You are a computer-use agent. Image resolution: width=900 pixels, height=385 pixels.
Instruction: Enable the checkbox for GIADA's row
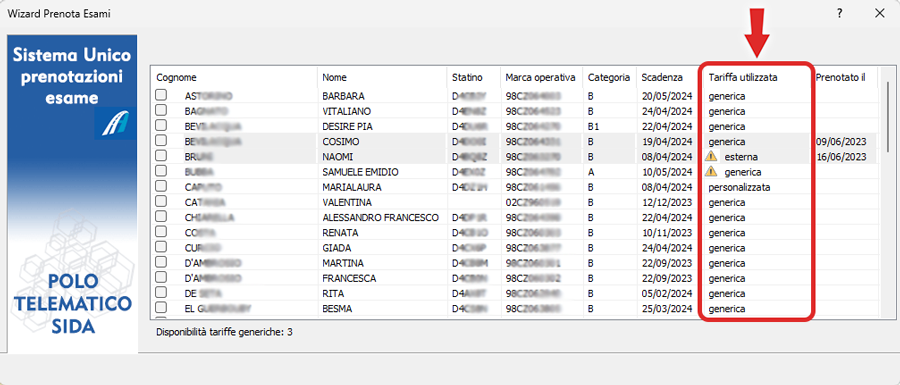161,247
